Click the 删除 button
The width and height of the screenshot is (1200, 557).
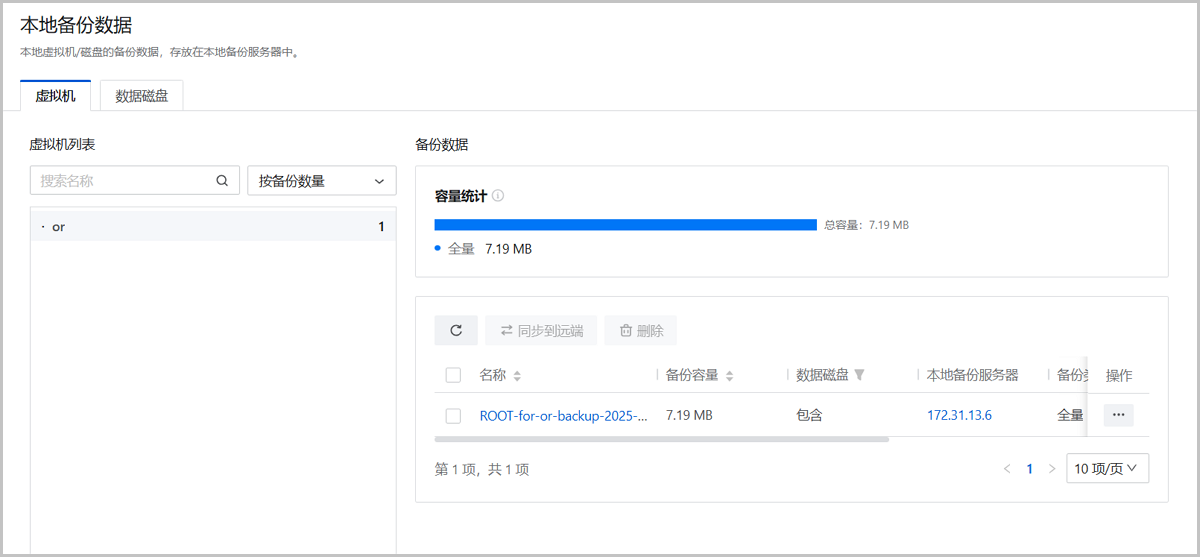pyautogui.click(x=640, y=330)
